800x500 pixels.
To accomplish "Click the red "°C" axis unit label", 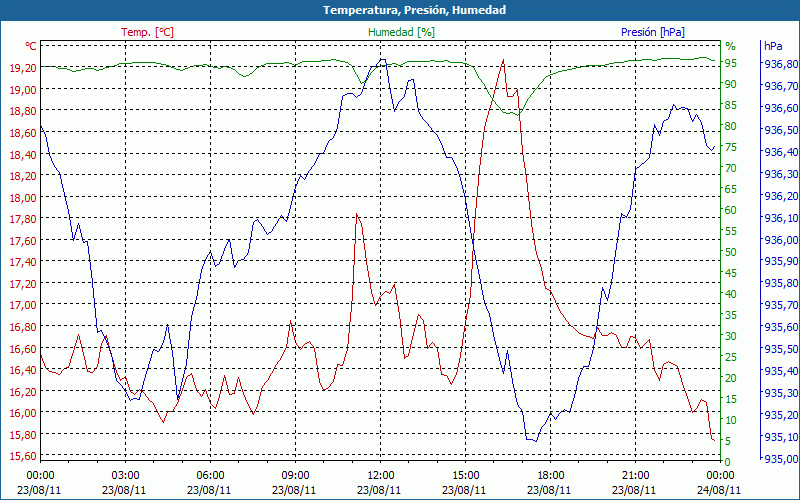I will click(31, 46).
